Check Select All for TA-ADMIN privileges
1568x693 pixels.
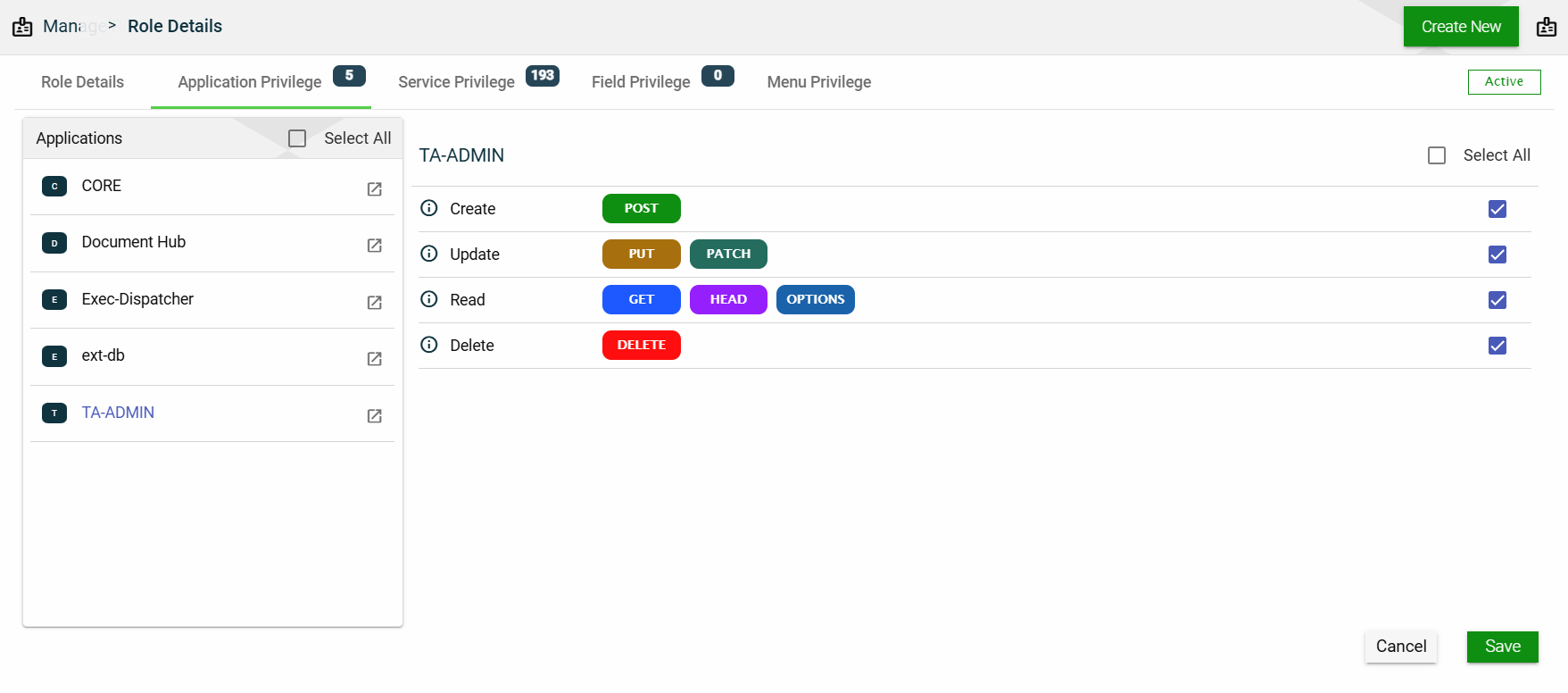1437,155
